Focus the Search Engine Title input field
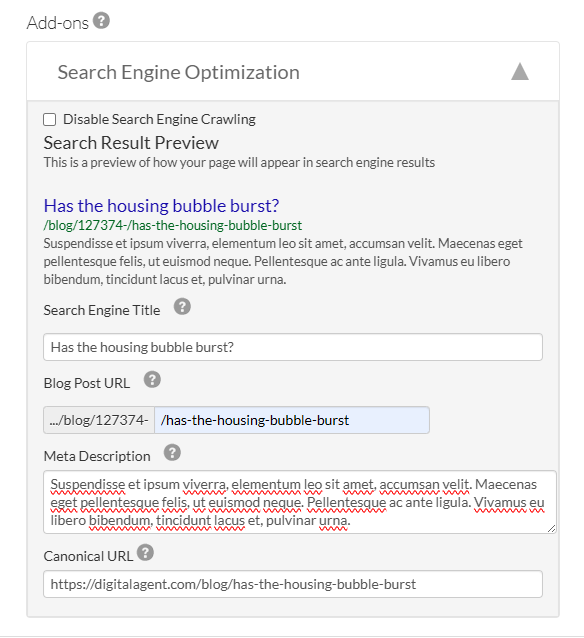Screen dimensions: 584x638 (293, 347)
